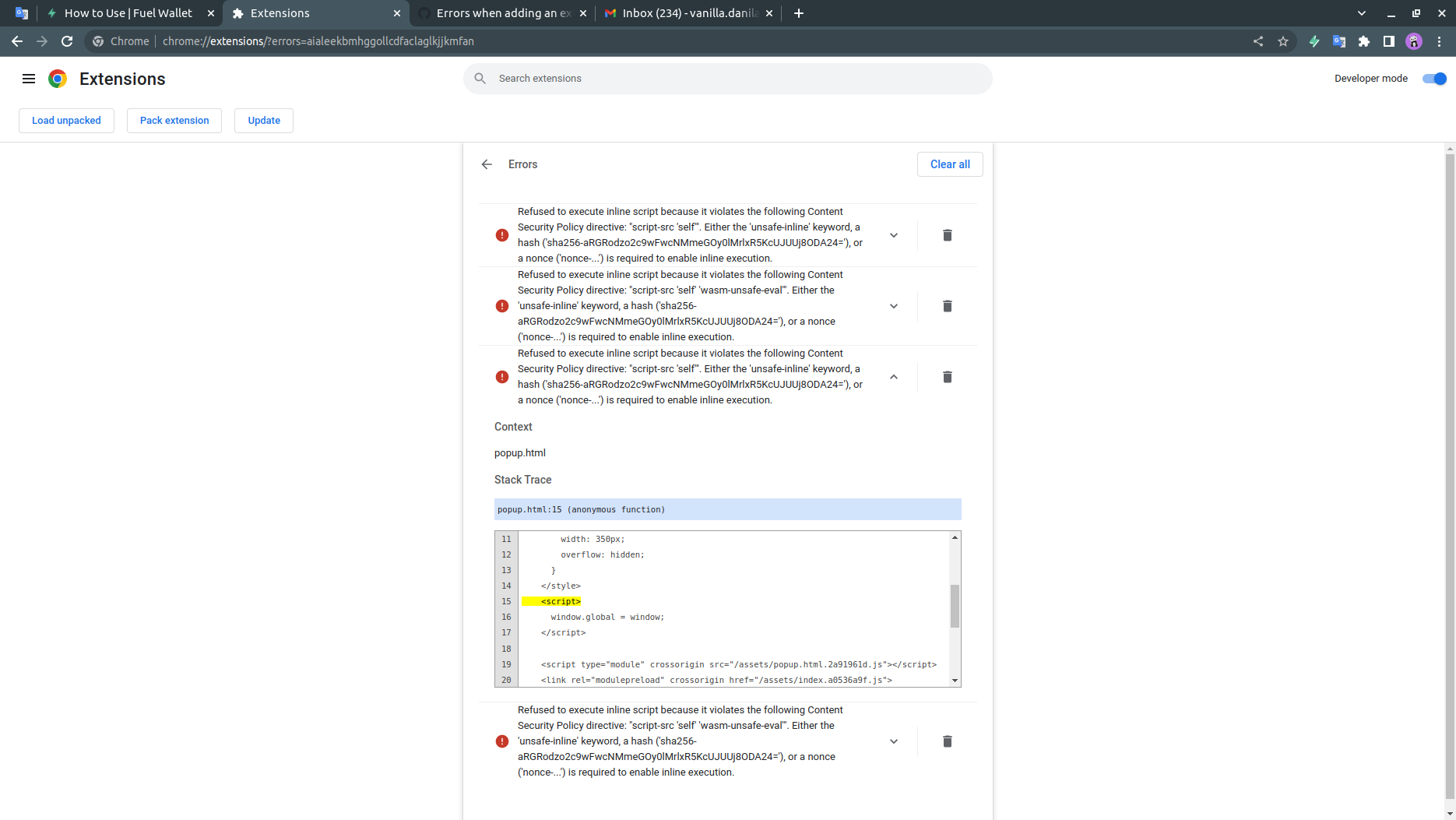Open the Extensions page hamburger menu
The width and height of the screenshot is (1456, 820).
pos(29,78)
